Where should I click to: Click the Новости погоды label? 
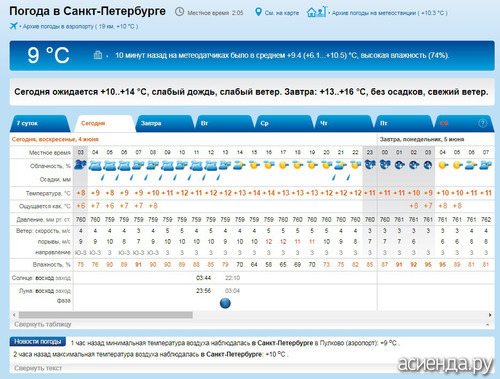pos(38,342)
